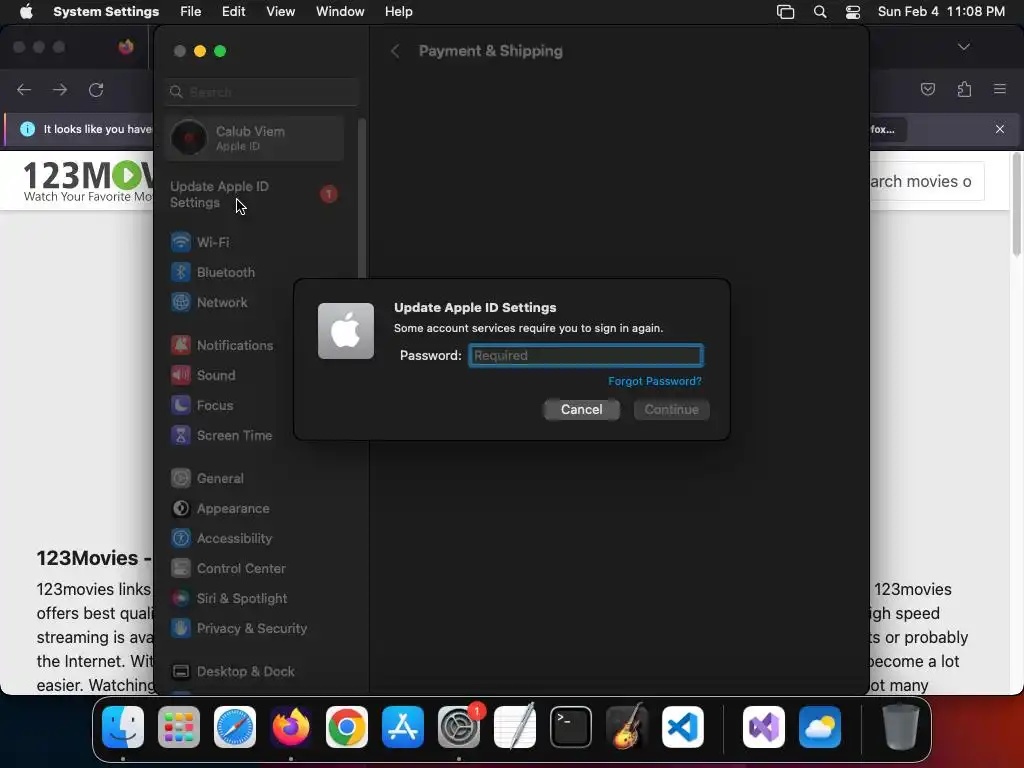Open Firefox extensions puzzle icon

click(964, 89)
